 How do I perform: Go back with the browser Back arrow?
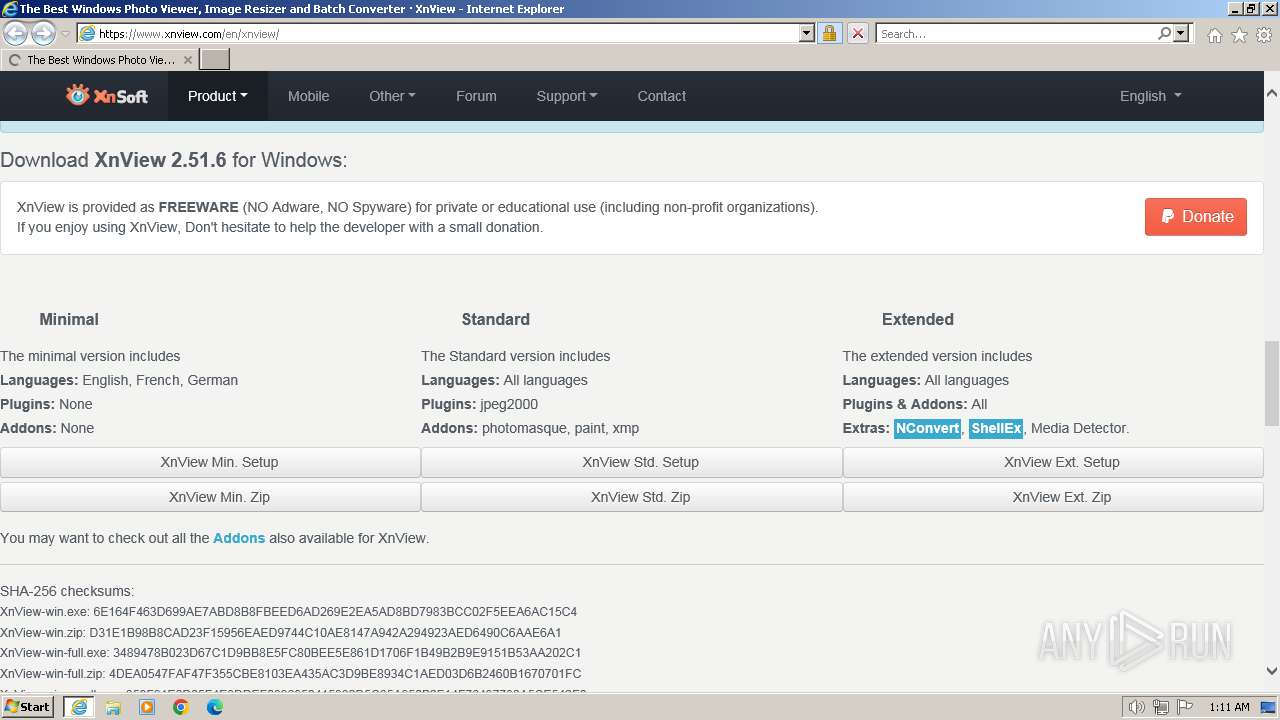(16, 33)
